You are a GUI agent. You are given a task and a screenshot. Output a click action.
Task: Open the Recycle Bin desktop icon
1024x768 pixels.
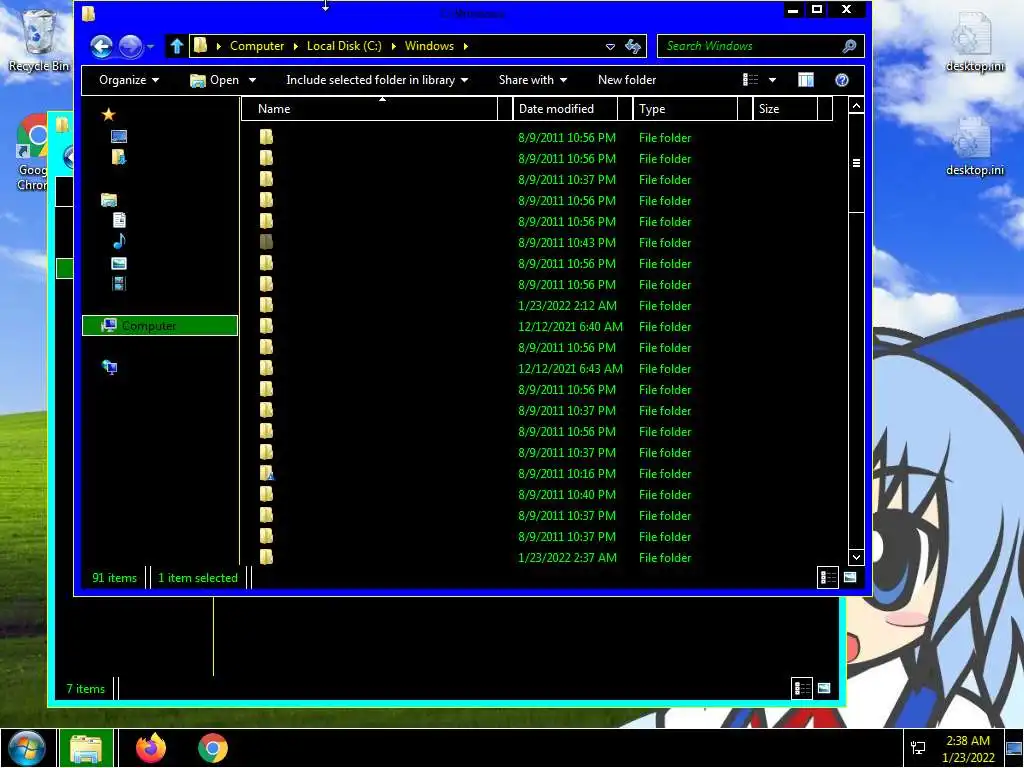coord(38,39)
